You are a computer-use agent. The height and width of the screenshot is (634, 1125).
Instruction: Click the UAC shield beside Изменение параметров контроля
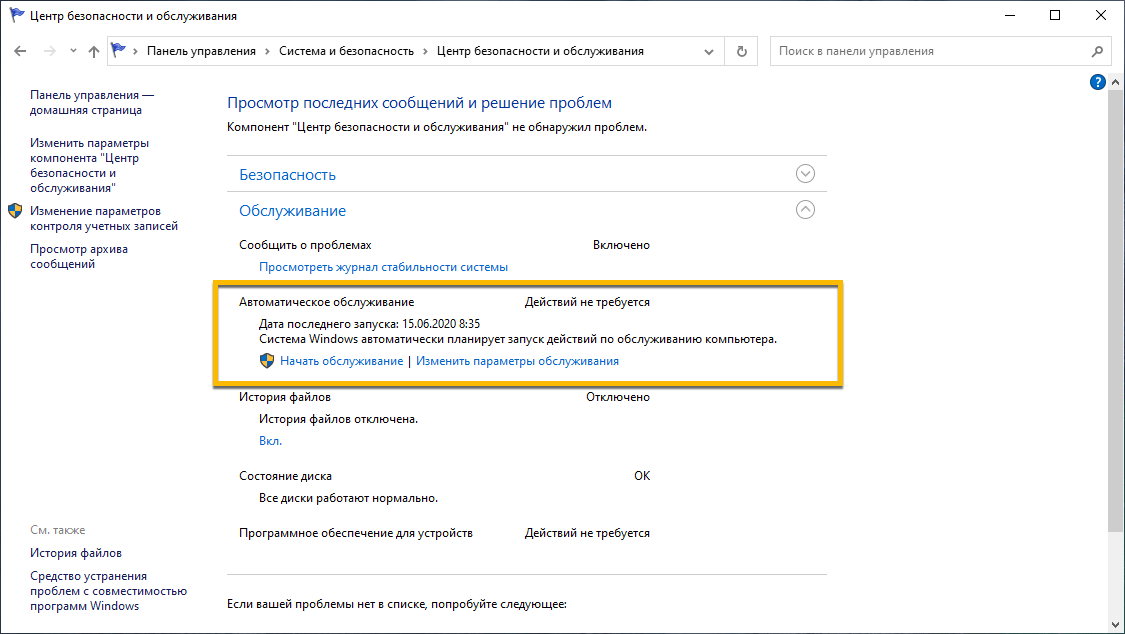15,211
